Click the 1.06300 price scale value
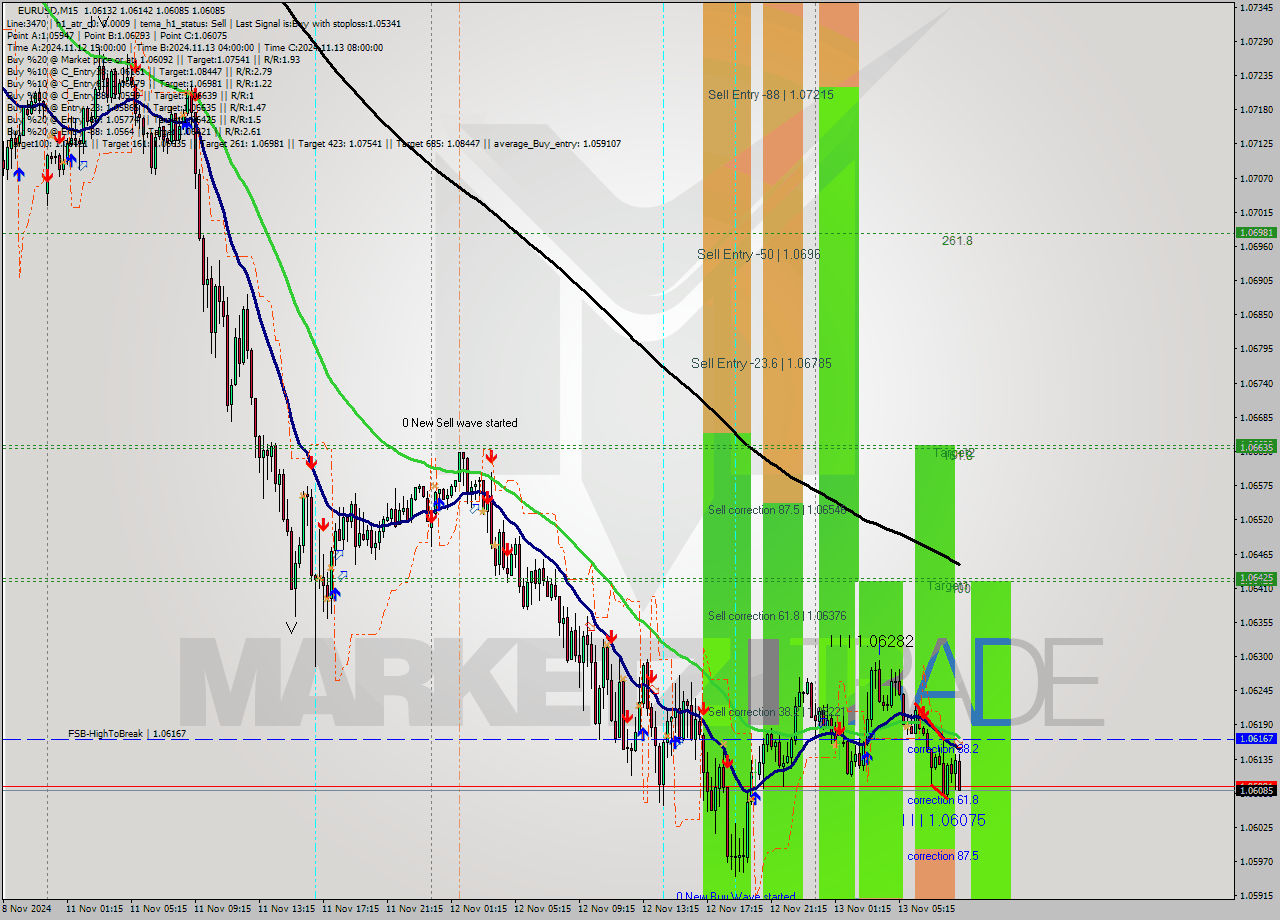Screen dimensions: 1280x920 tap(1256, 656)
